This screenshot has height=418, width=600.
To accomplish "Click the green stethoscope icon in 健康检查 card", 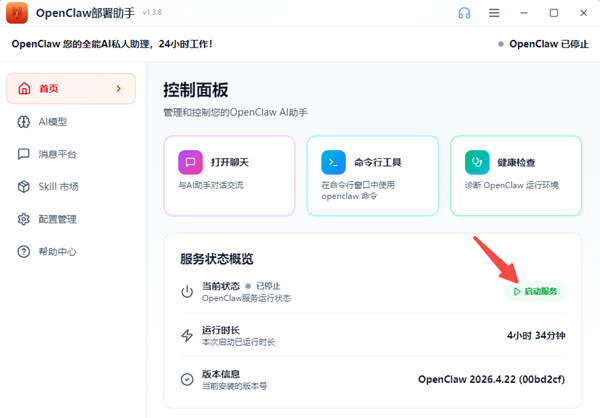I will click(477, 162).
